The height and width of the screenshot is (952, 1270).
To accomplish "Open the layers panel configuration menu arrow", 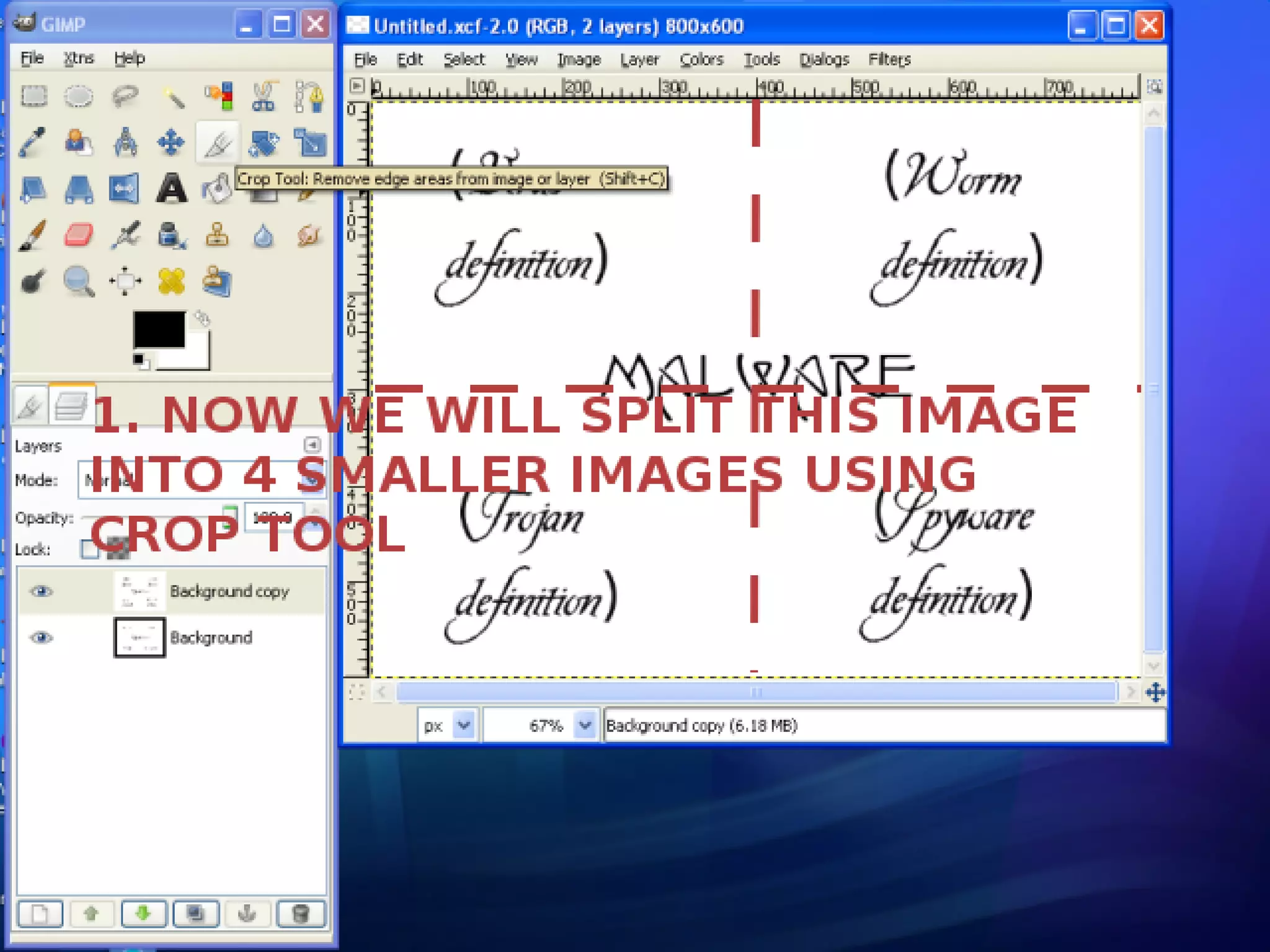I will [312, 444].
